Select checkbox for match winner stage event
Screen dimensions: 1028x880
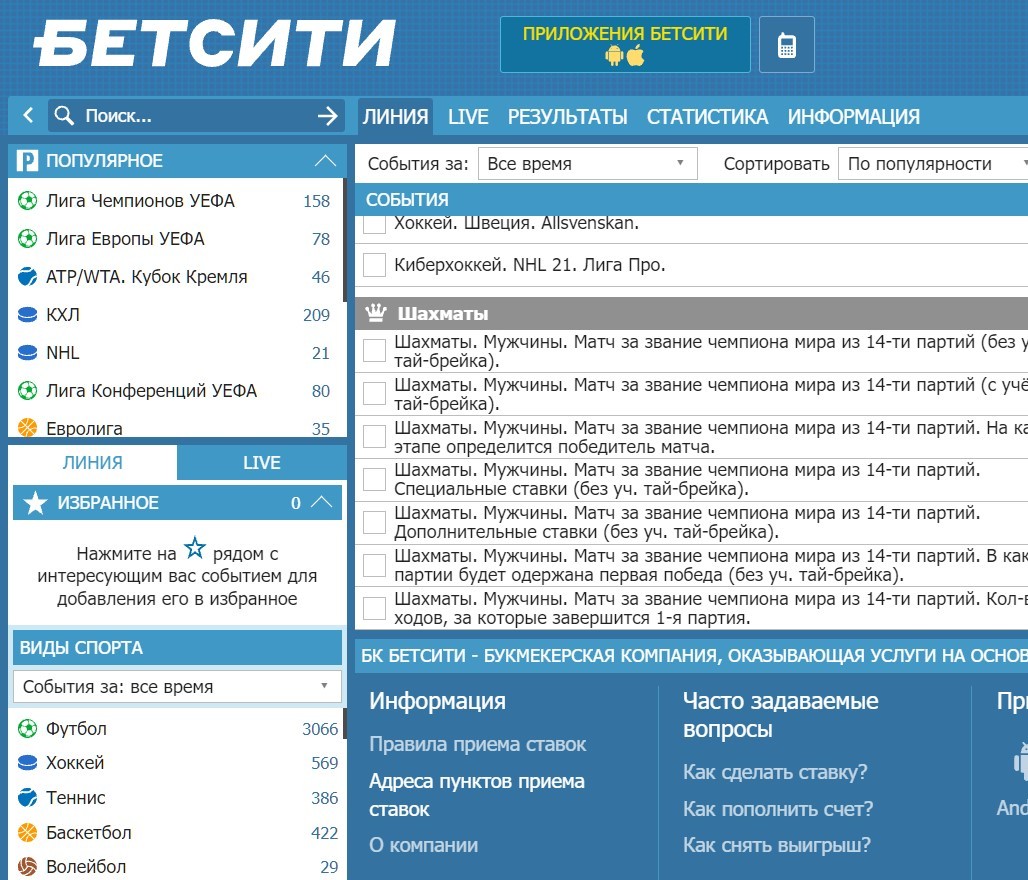pos(374,437)
